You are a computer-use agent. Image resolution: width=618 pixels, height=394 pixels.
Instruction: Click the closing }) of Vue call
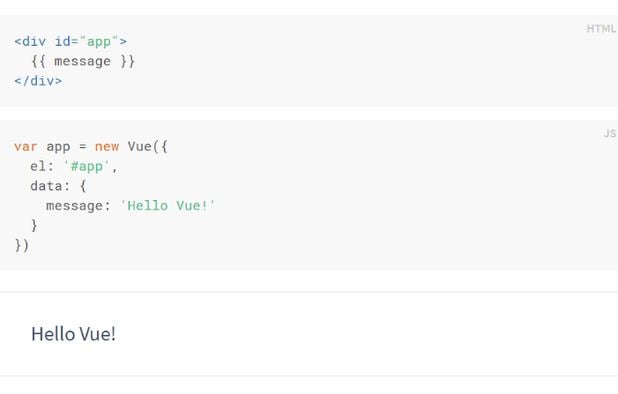pos(21,245)
